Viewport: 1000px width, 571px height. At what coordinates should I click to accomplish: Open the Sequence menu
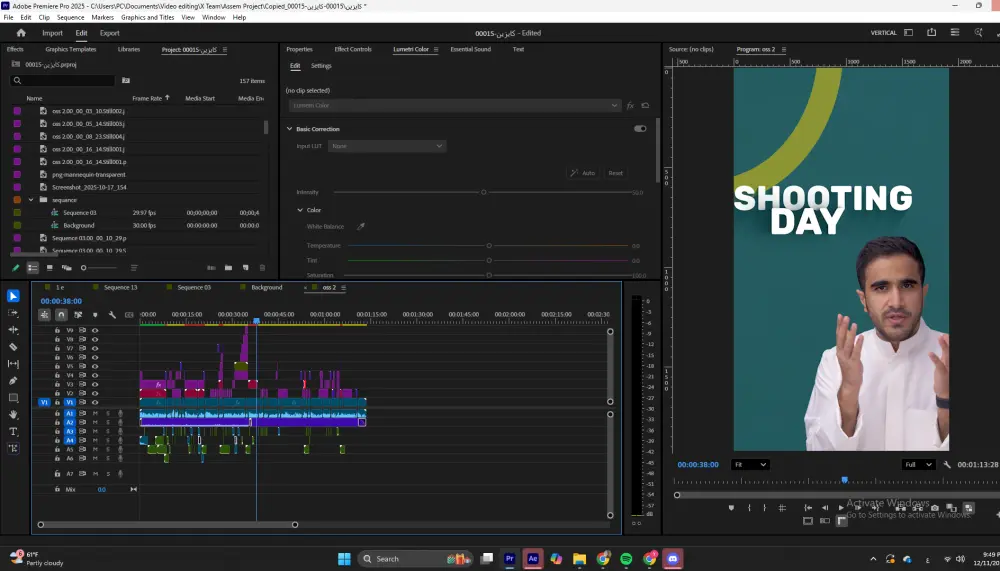point(70,17)
